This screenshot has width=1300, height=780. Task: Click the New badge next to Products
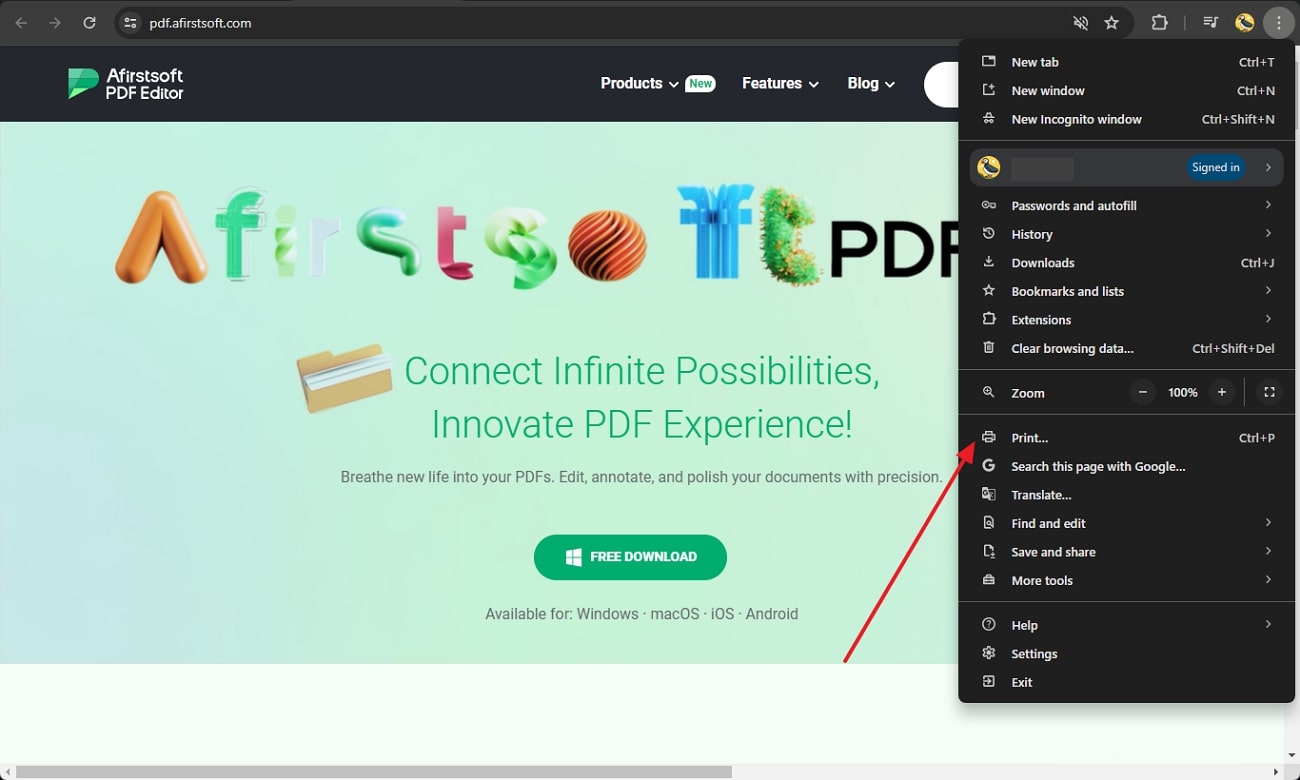700,84
